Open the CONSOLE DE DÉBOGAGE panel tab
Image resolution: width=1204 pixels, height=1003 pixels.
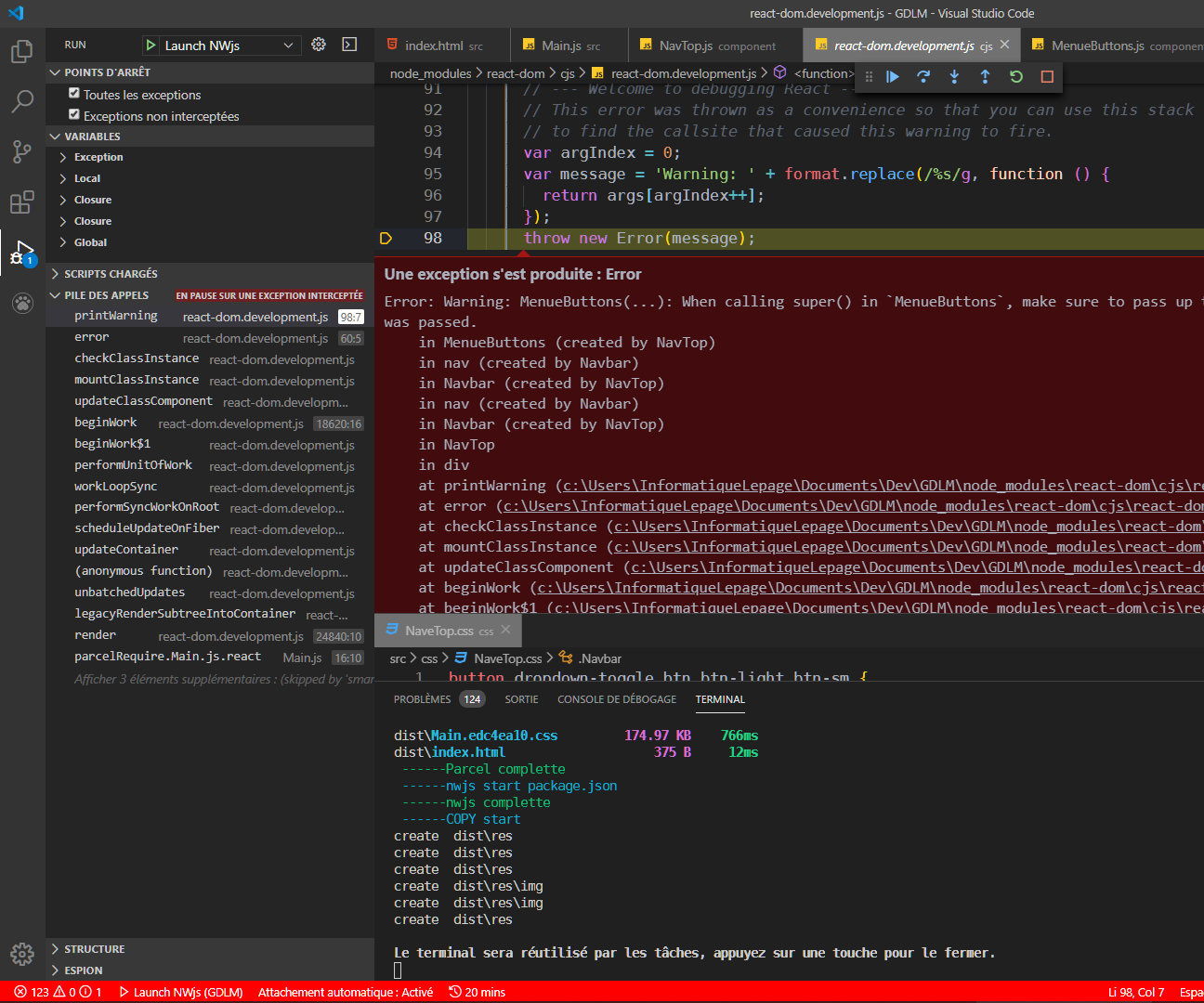click(x=616, y=699)
